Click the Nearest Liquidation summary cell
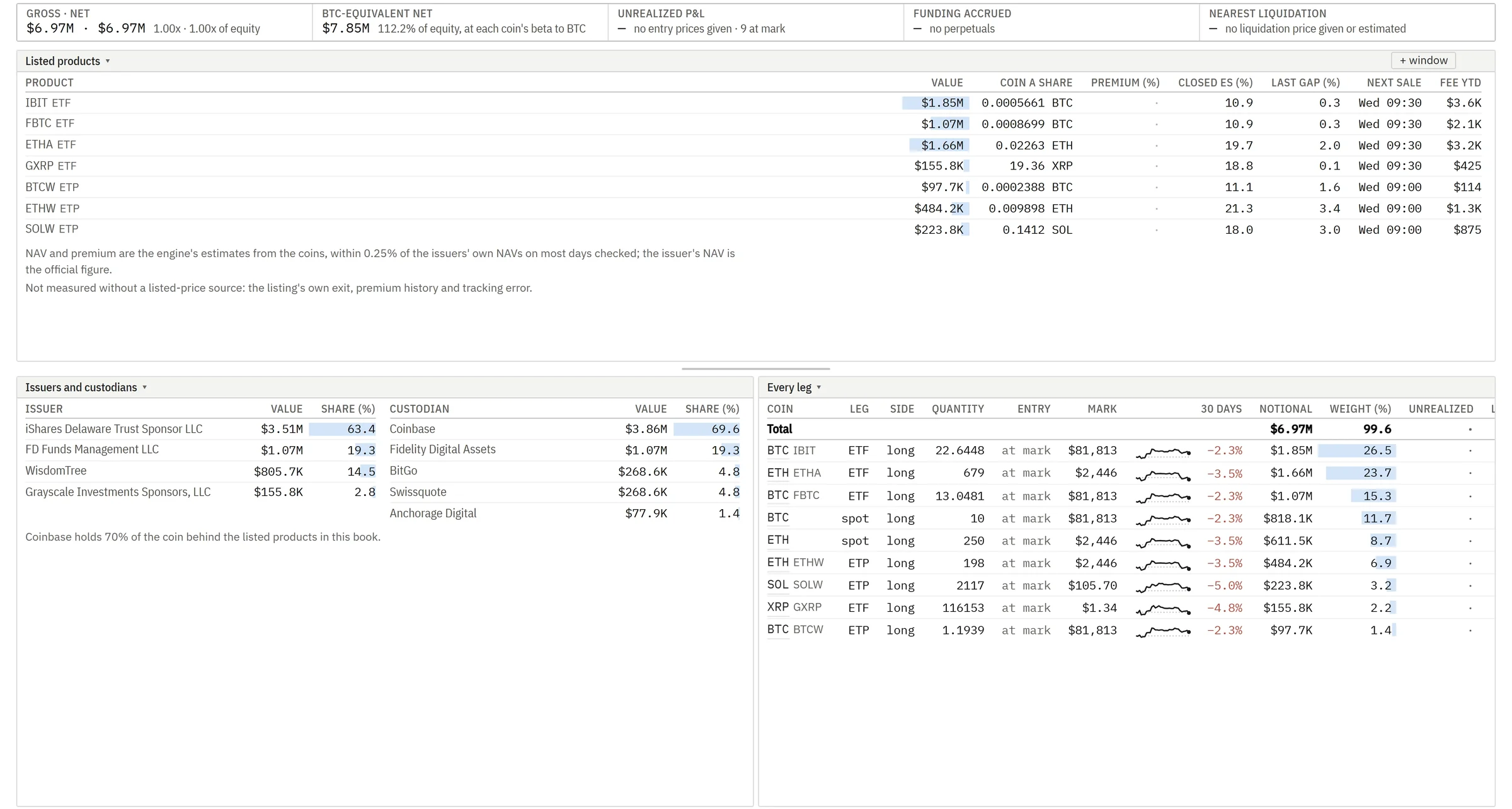The width and height of the screenshot is (1512, 809). [1347, 22]
